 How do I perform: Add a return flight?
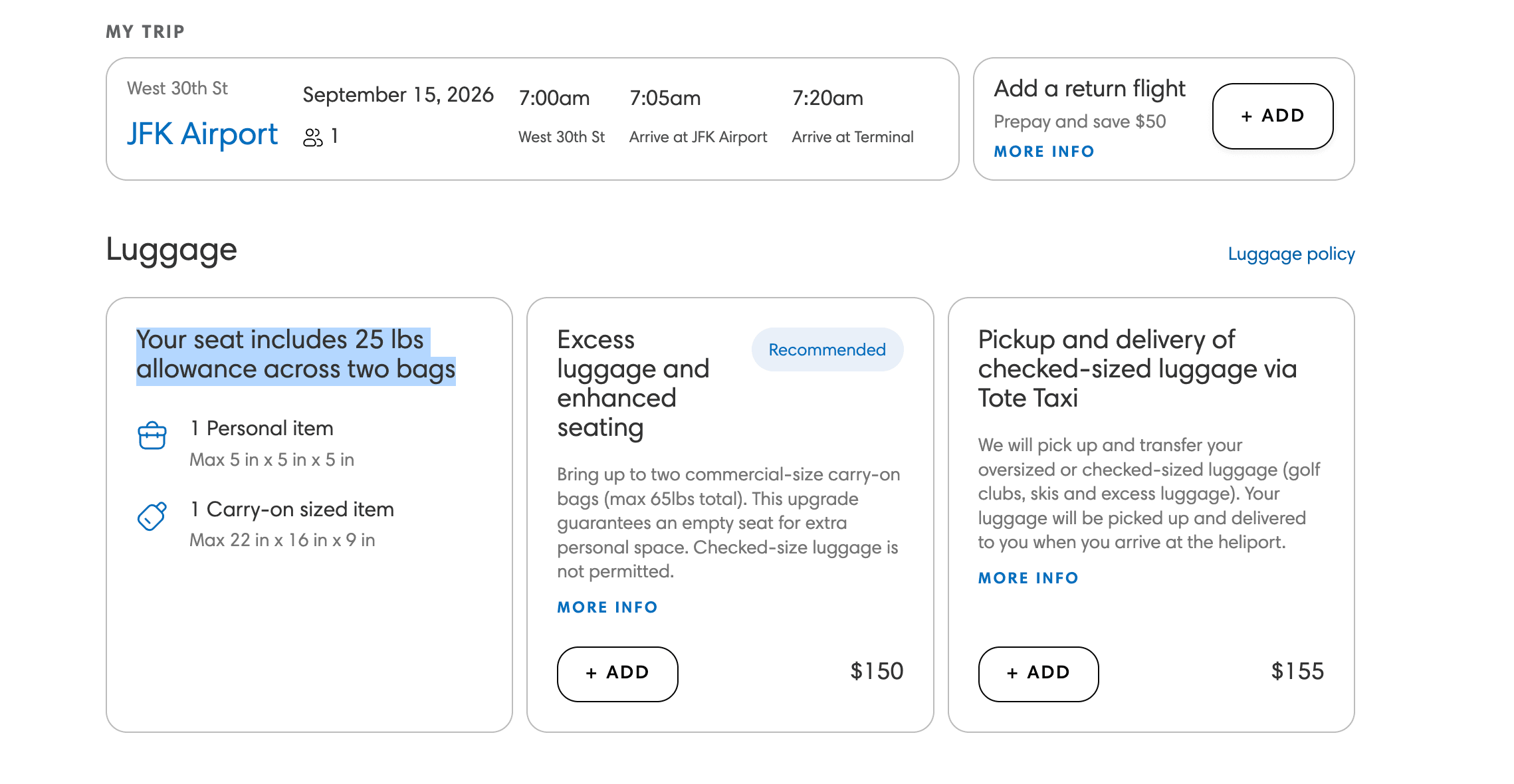click(1273, 116)
